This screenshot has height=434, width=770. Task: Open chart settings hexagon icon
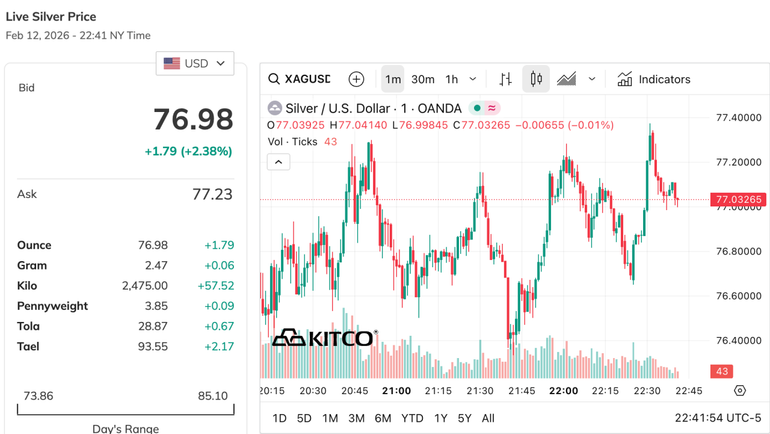(x=740, y=391)
